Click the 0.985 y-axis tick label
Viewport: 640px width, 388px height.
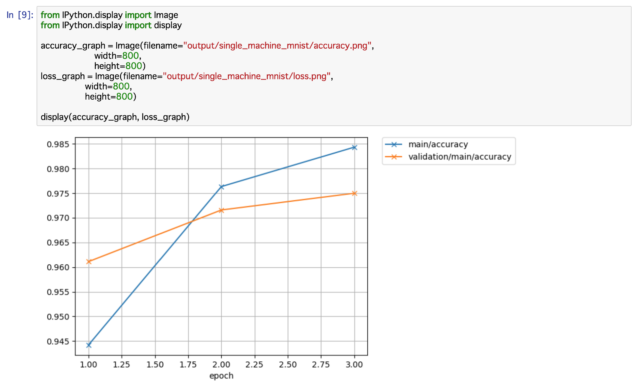click(58, 144)
